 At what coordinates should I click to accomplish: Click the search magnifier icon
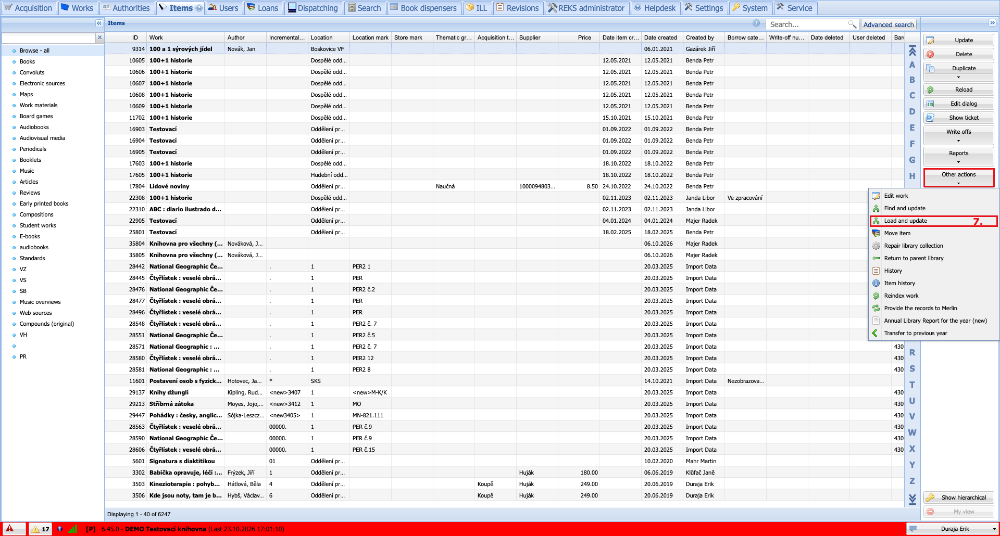click(x=853, y=24)
